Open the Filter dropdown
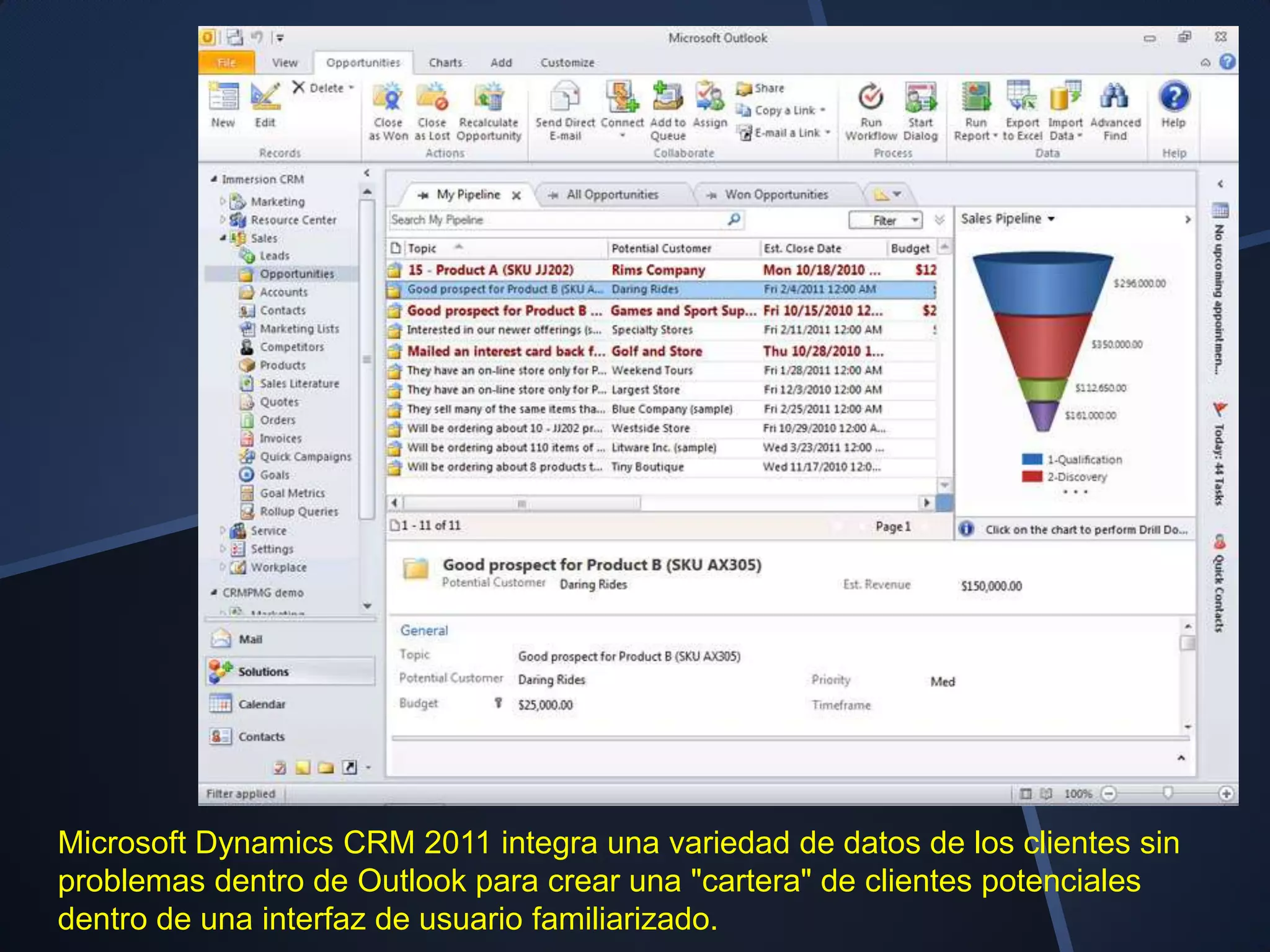1270x952 pixels. coord(885,220)
